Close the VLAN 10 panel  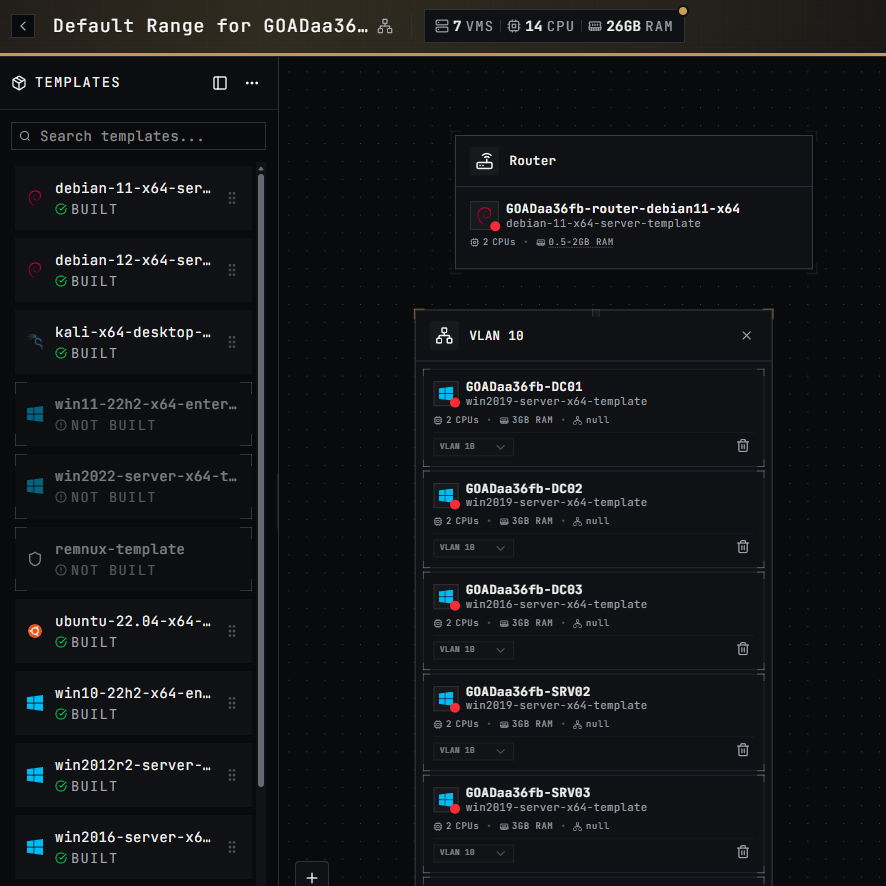746,336
